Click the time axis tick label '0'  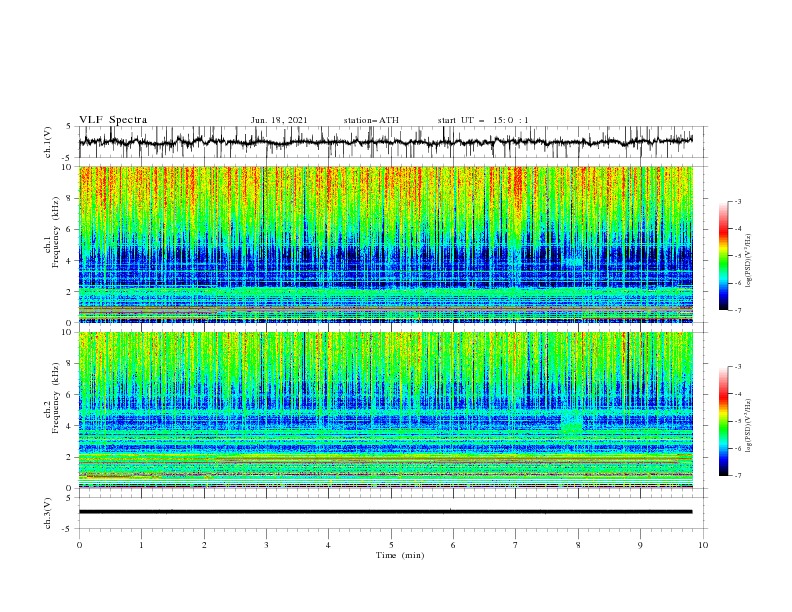pos(79,545)
